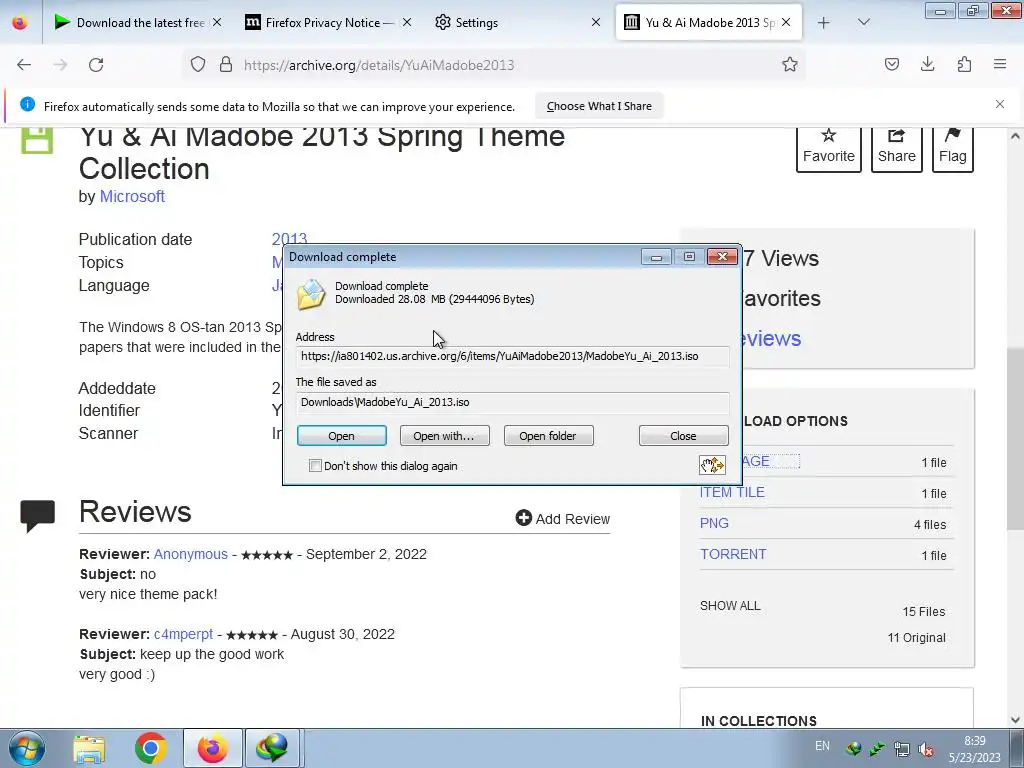Tick Don't show this dialog again checkbox
This screenshot has width=1024, height=768.
point(315,466)
